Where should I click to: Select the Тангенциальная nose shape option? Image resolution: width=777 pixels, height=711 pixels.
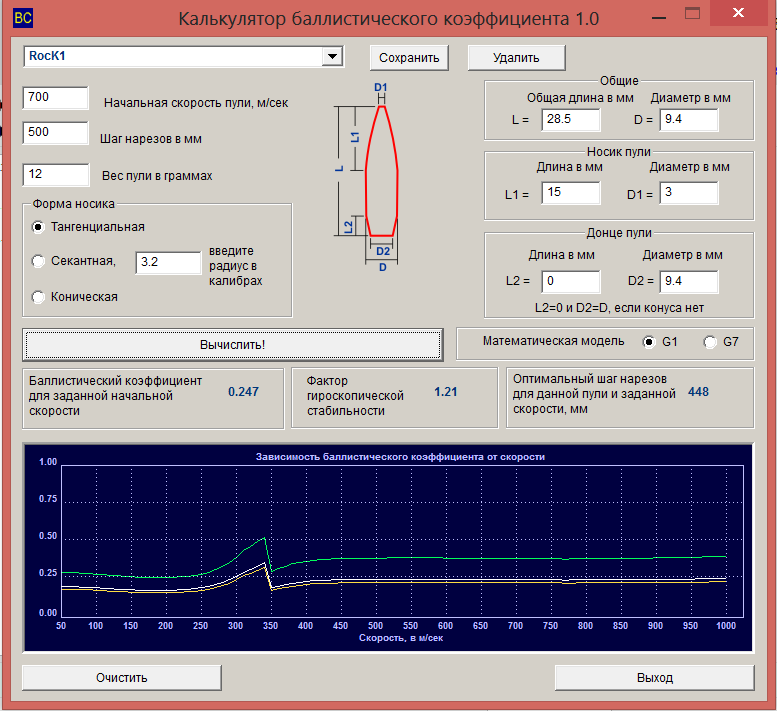[x=39, y=226]
